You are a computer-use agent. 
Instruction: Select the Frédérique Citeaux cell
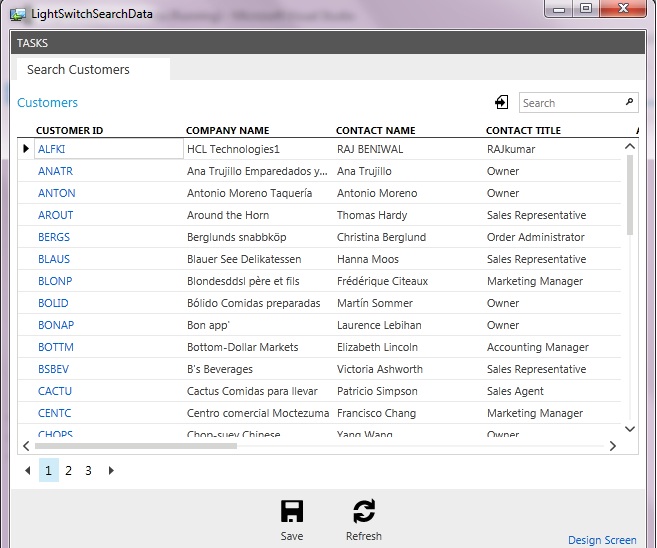(383, 281)
